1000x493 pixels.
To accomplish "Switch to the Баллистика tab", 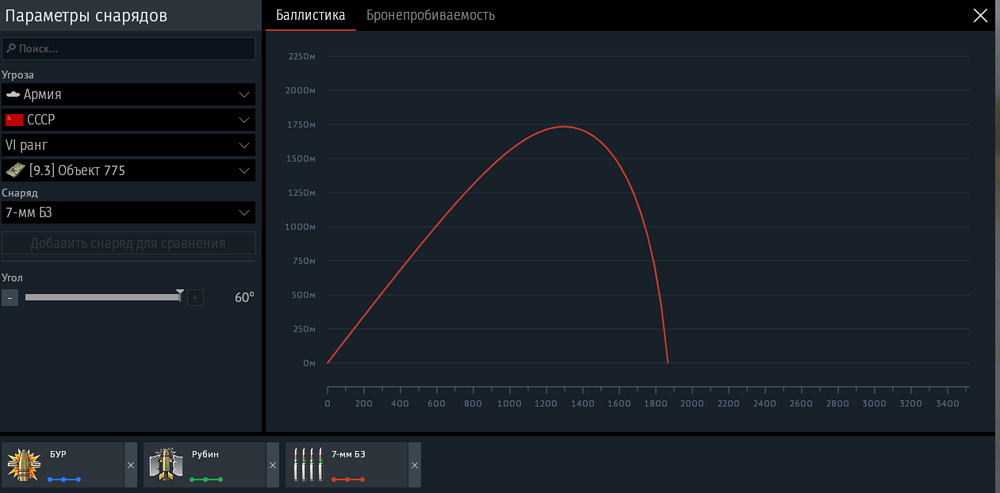I will pyautogui.click(x=310, y=15).
